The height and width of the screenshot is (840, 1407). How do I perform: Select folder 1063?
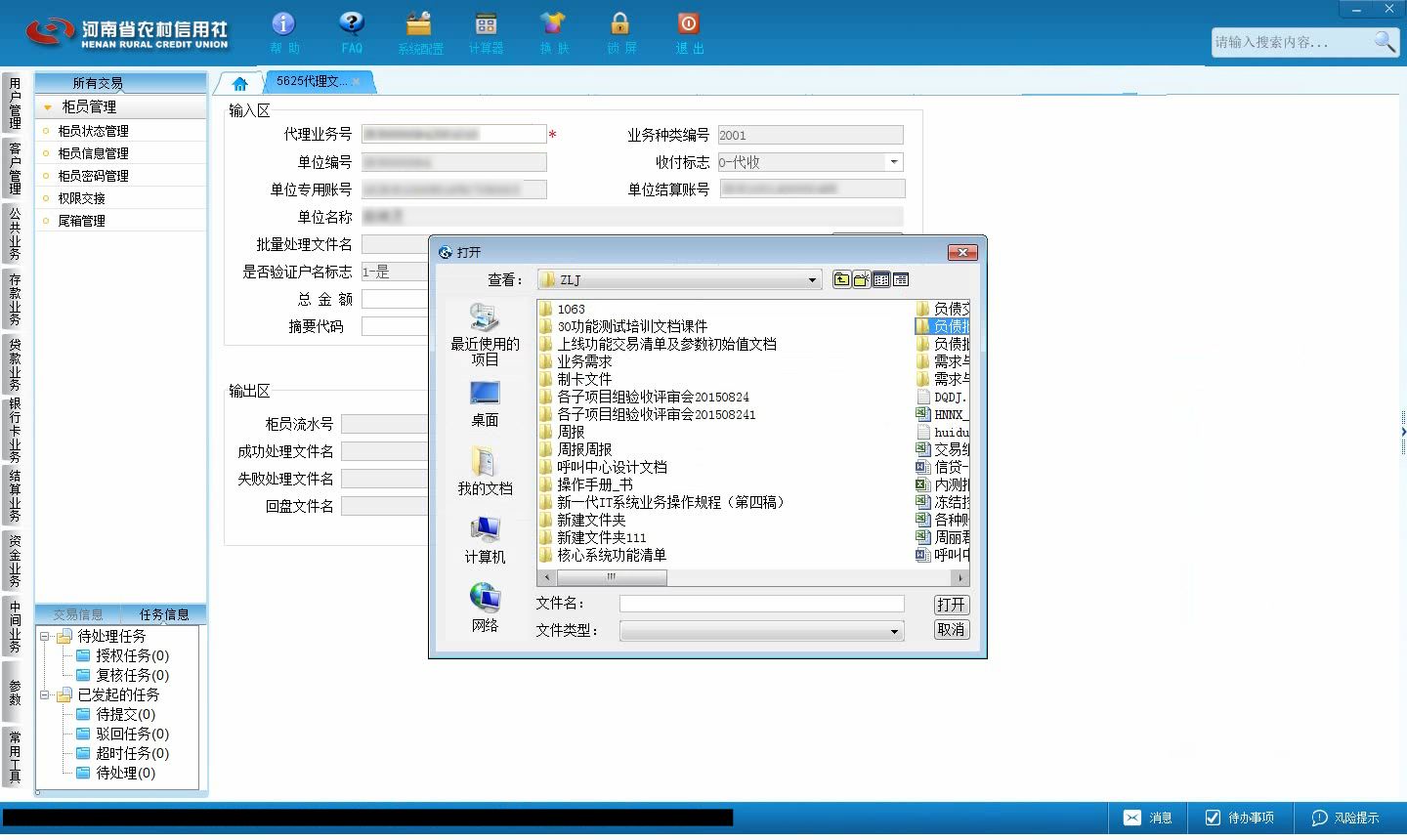click(x=562, y=309)
